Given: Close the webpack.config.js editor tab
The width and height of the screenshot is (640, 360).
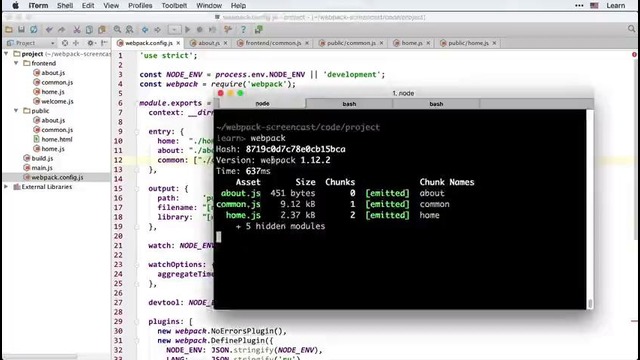Looking at the screenshot, I should 178,43.
